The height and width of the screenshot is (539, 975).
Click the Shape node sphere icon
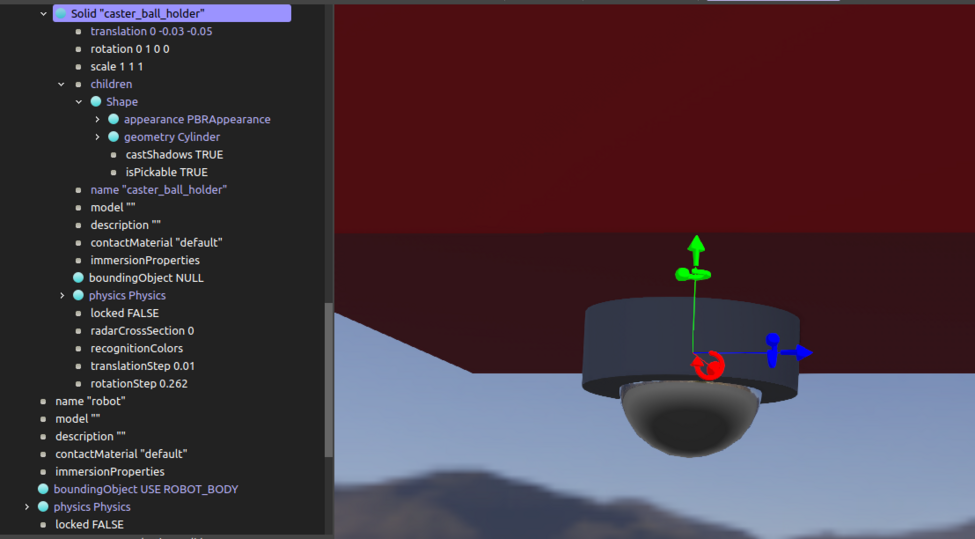96,102
